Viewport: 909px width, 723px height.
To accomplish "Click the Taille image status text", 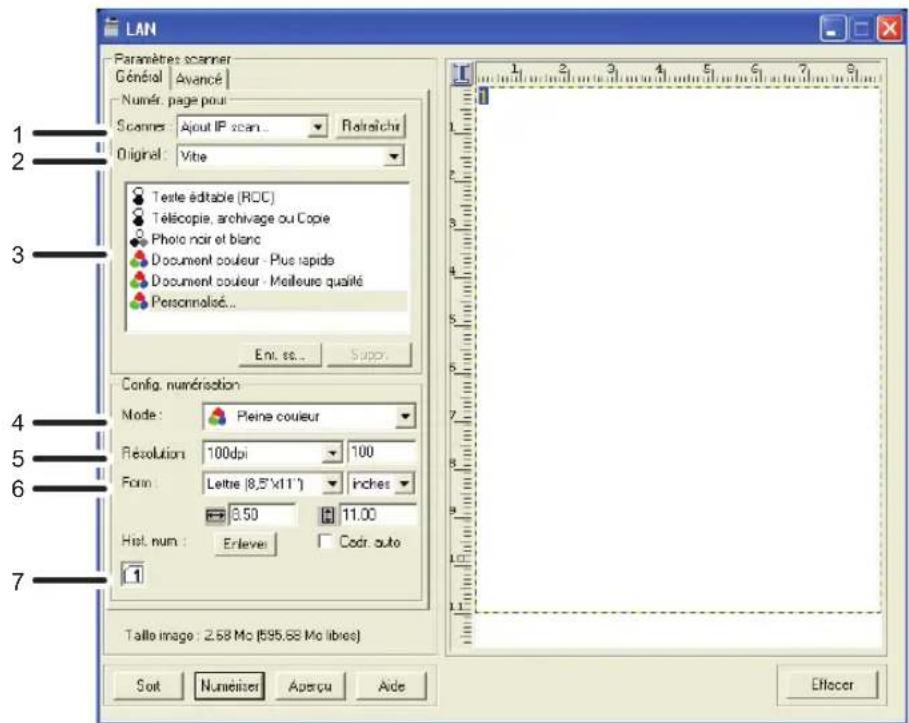I will 242,635.
